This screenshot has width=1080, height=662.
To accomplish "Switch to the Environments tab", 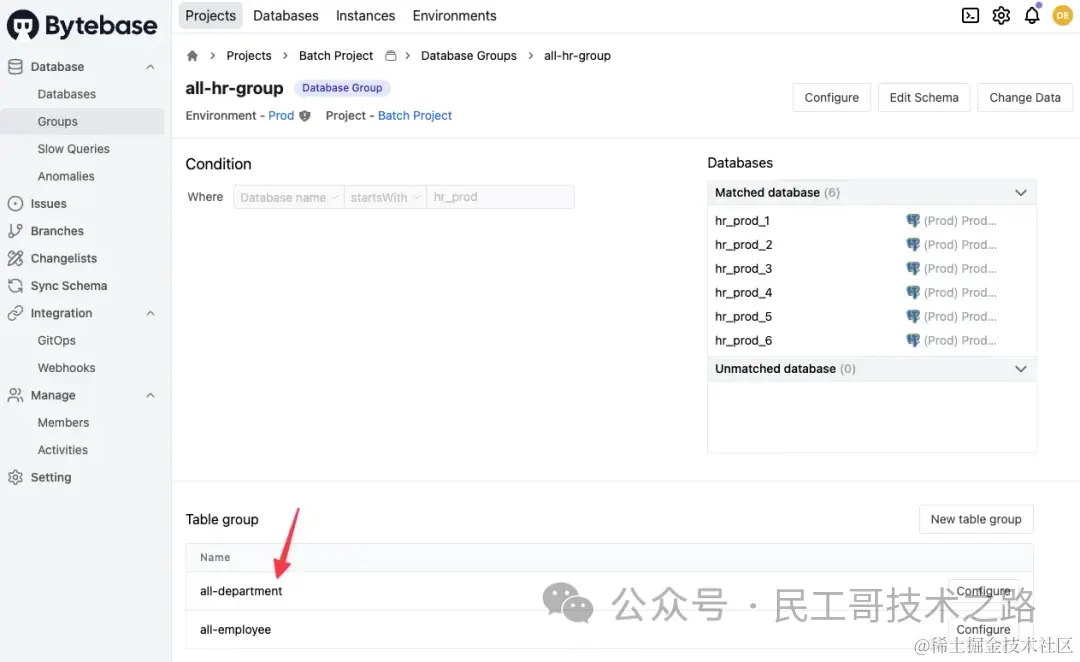I will [455, 15].
